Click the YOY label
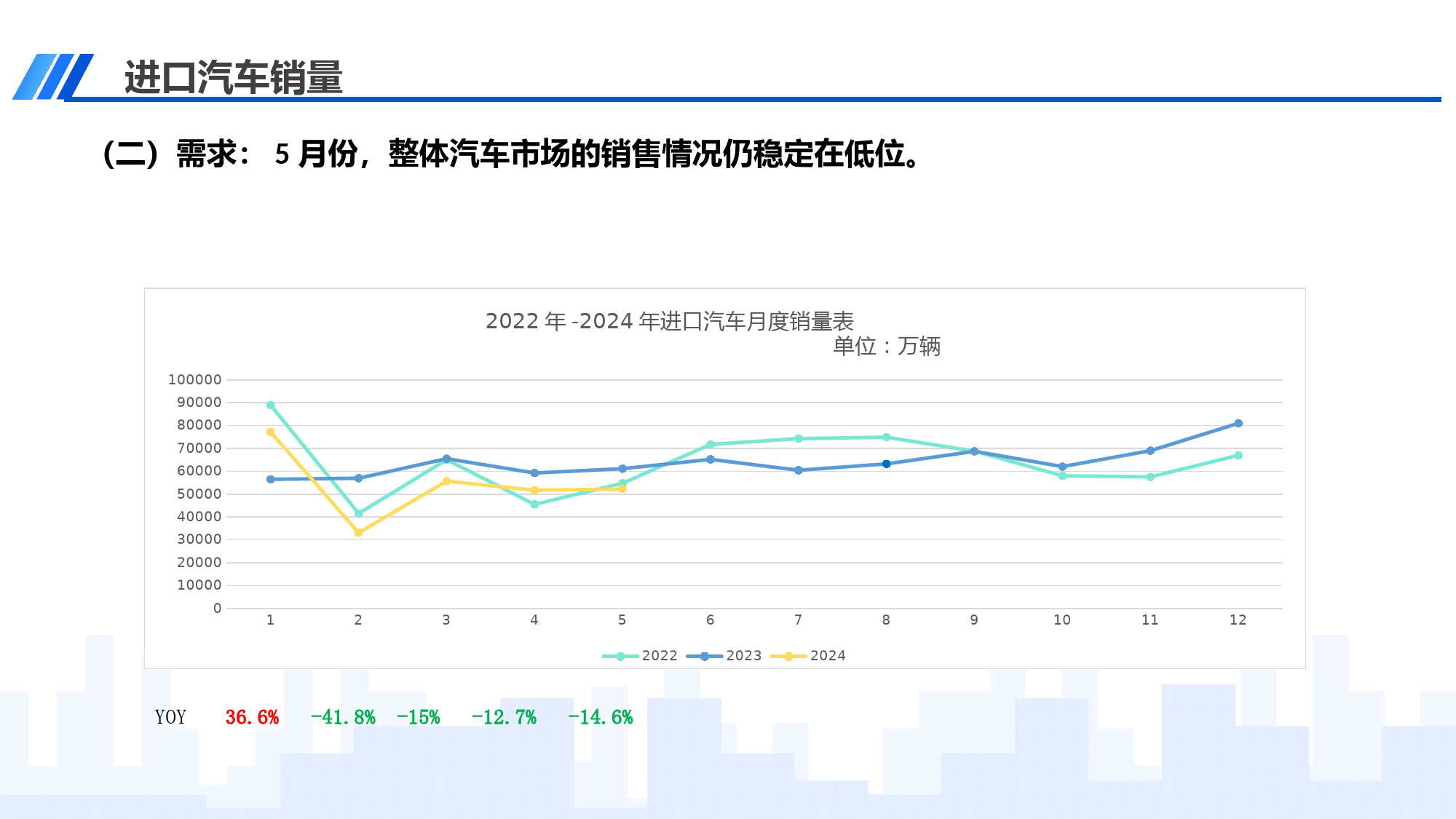Viewport: 1456px width, 819px height. [x=170, y=717]
